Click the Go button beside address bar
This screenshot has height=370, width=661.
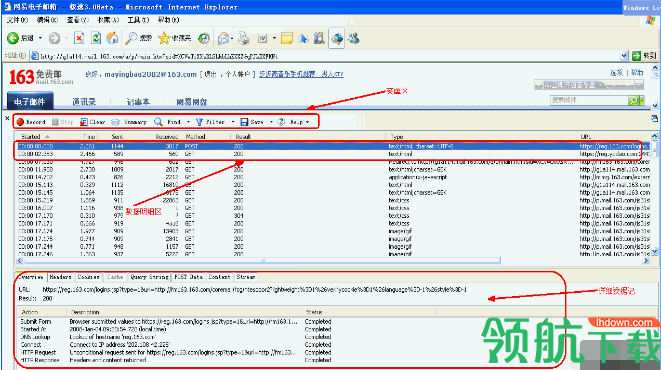click(645, 56)
